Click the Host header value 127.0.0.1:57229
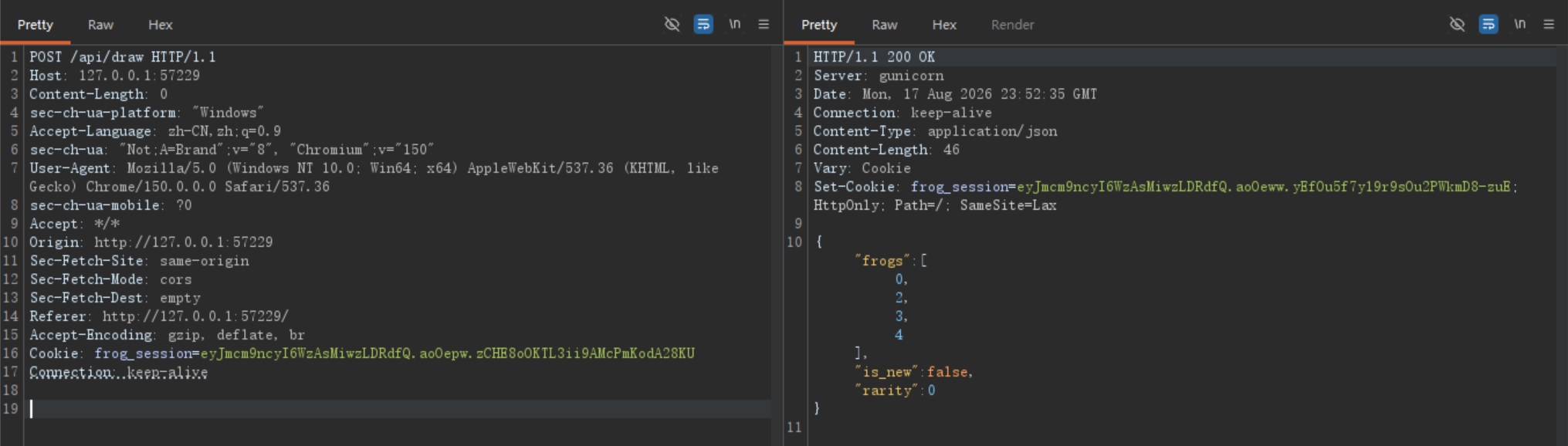 139,76
